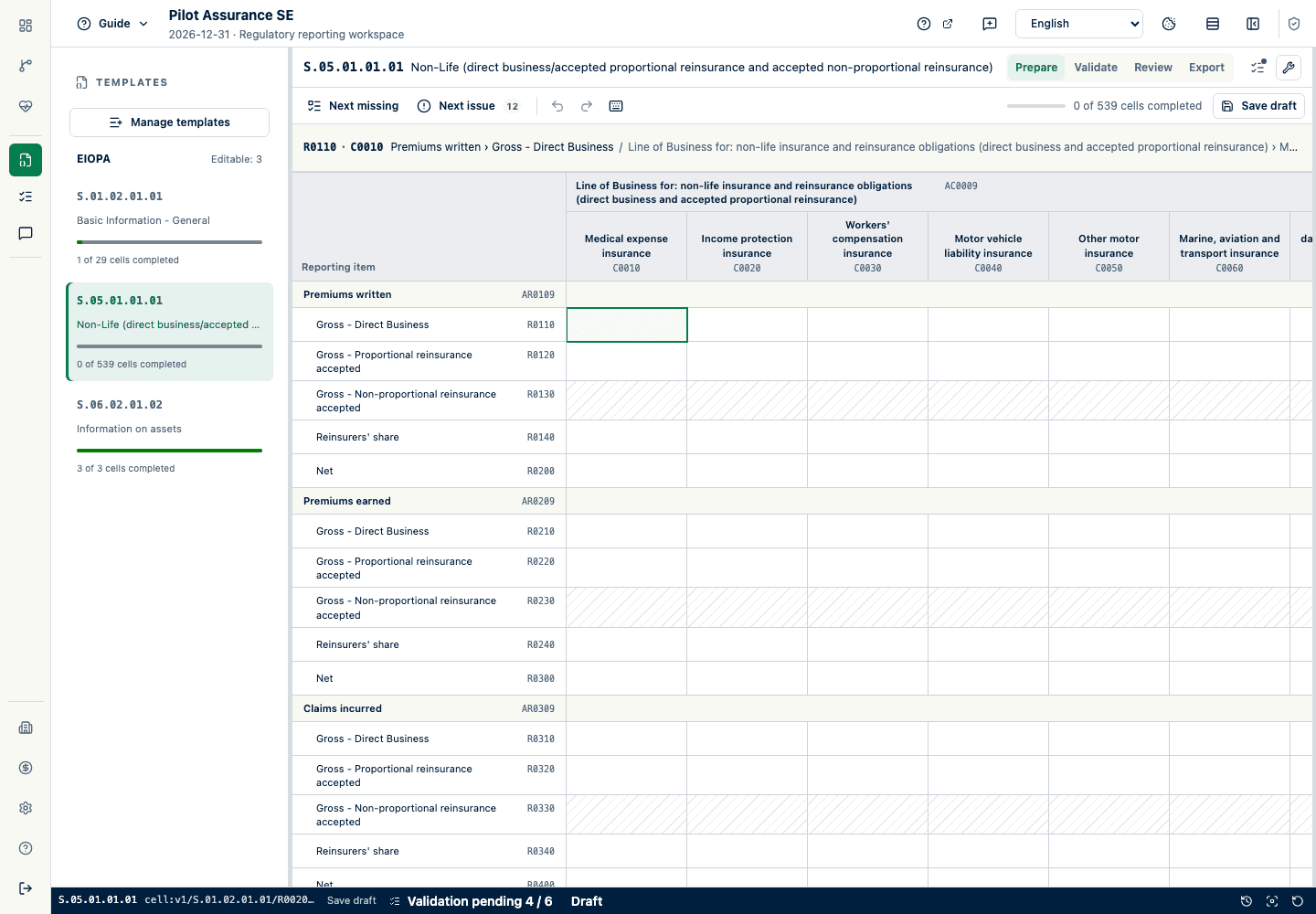The width and height of the screenshot is (1316, 914).
Task: Open the heartbeat health icon in the sidebar
Action: coord(26,106)
